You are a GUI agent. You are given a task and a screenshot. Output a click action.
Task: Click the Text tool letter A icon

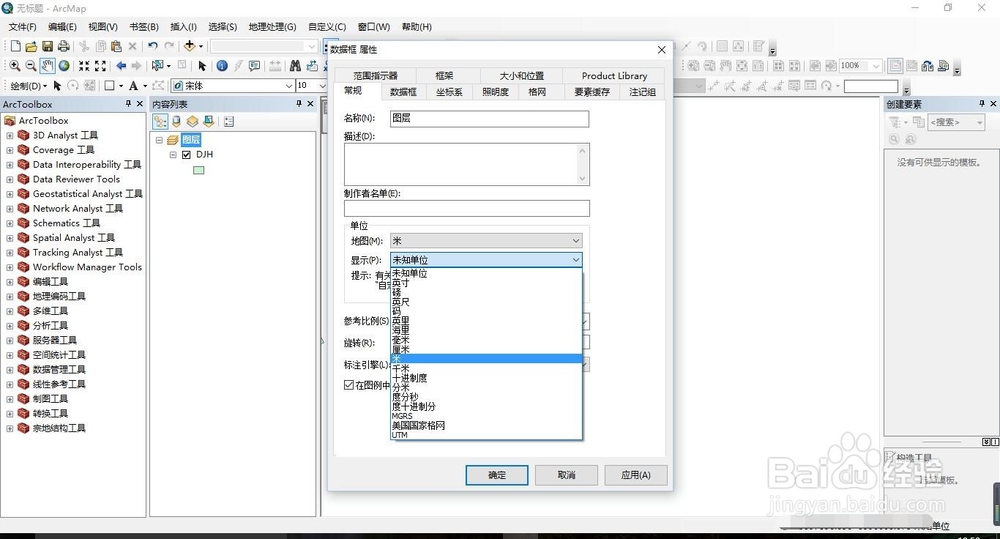[133, 85]
